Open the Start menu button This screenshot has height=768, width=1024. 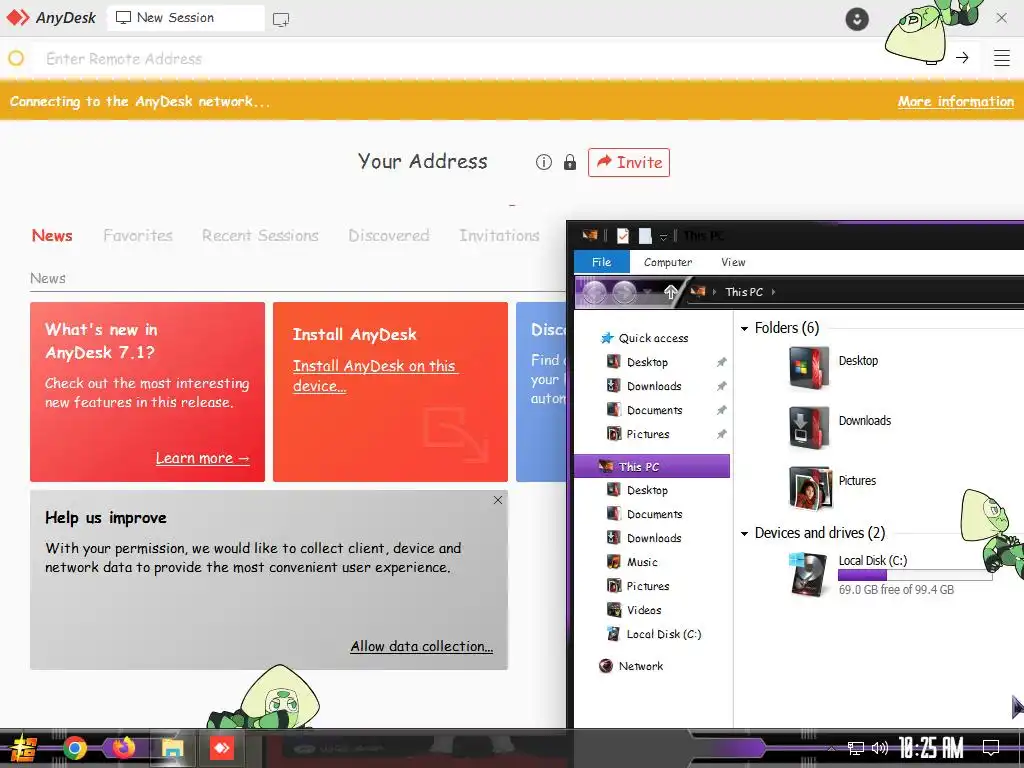click(x=22, y=748)
